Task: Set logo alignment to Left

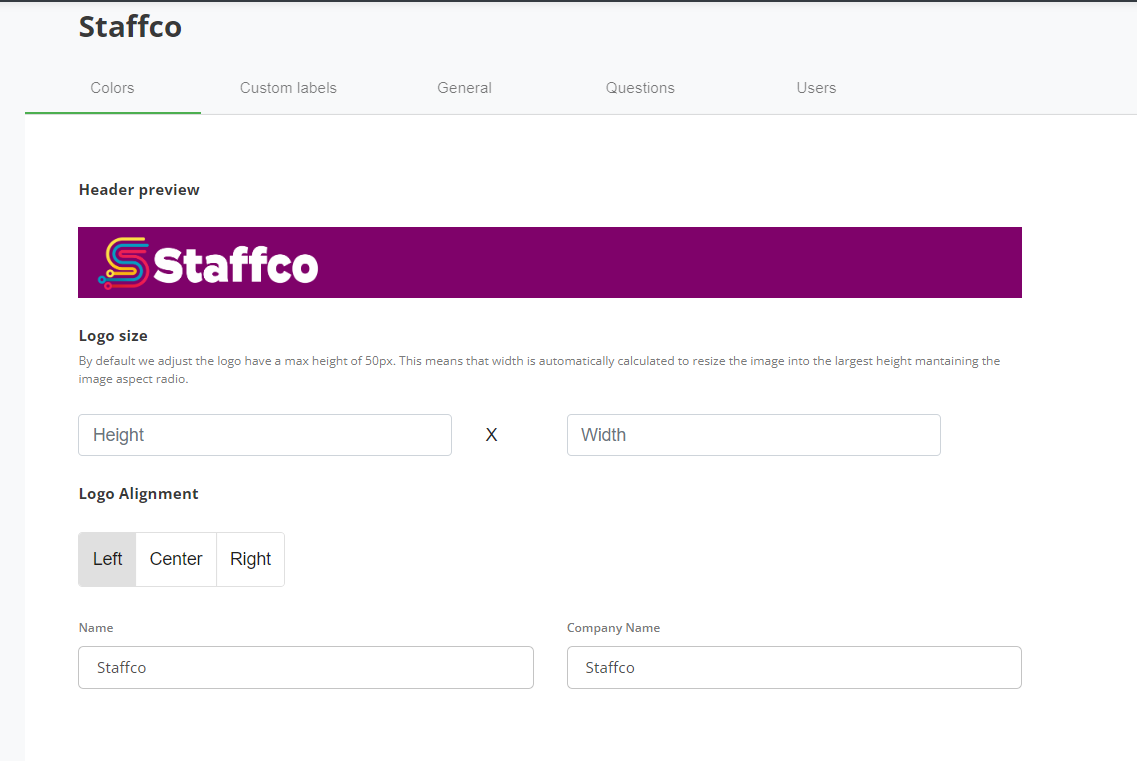Action: pos(107,559)
